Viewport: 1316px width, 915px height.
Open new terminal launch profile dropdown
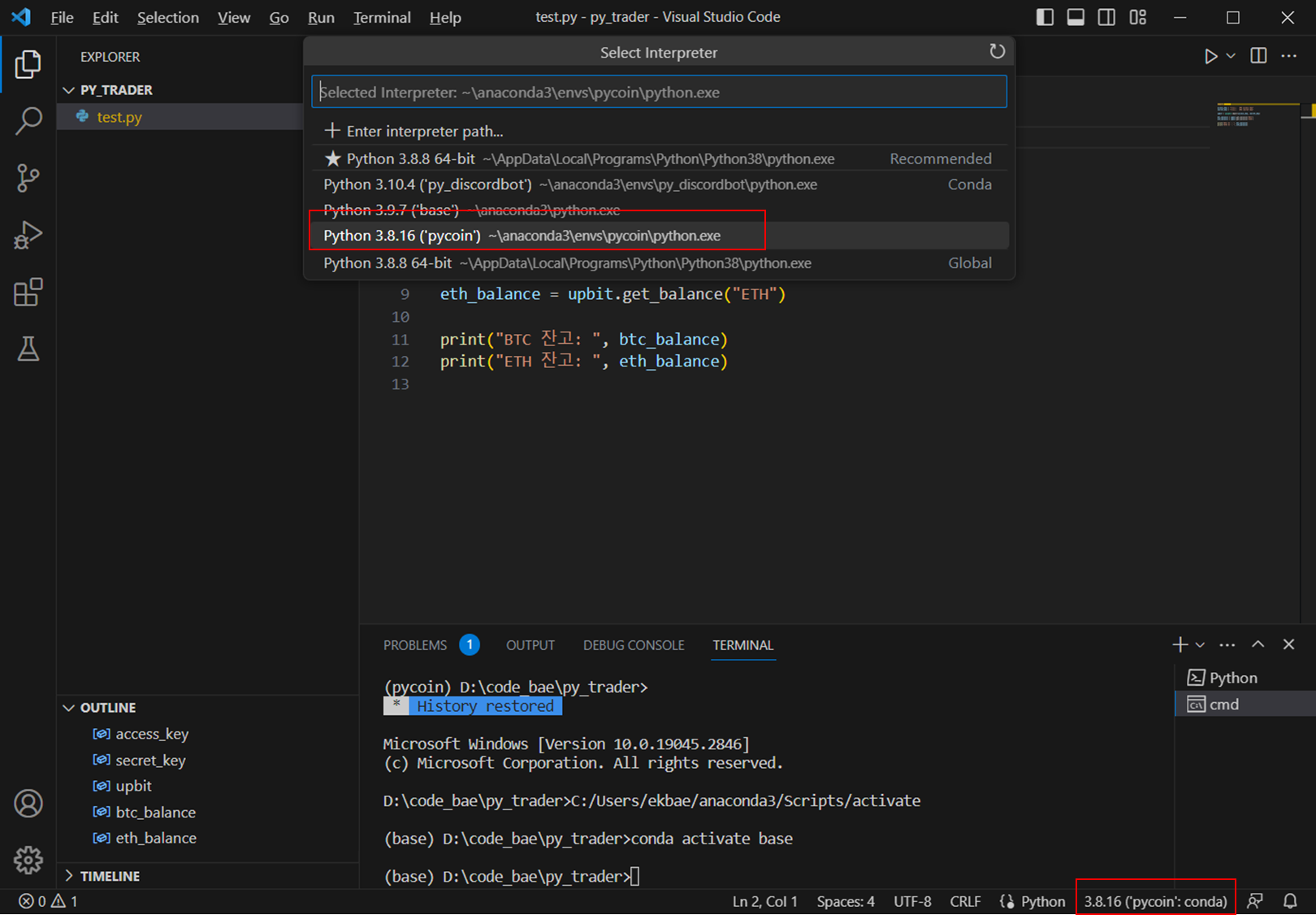click(x=1200, y=645)
